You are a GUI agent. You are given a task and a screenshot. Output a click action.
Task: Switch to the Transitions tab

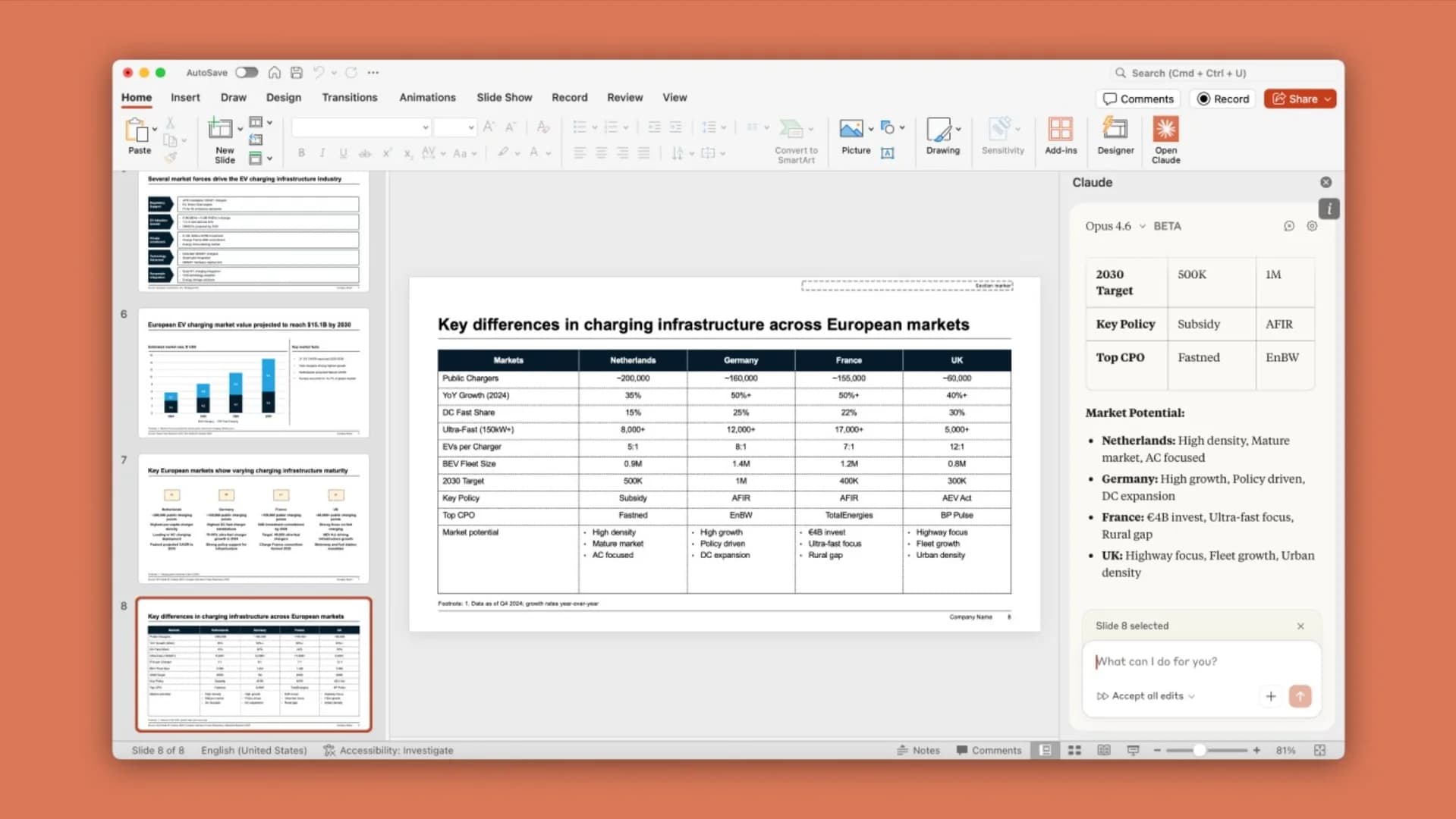(x=349, y=97)
